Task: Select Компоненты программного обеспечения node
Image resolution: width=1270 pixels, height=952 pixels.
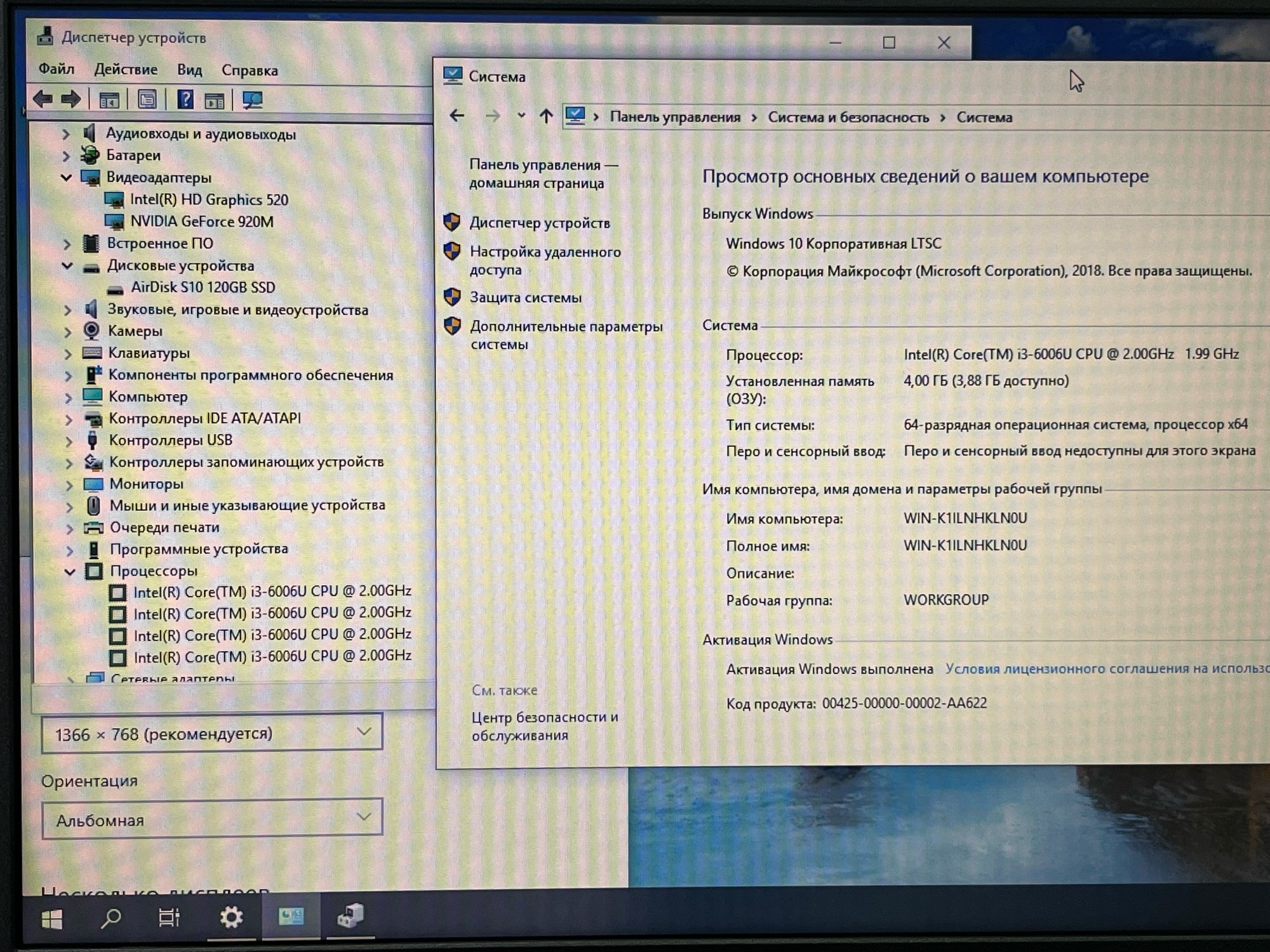Action: [251, 375]
